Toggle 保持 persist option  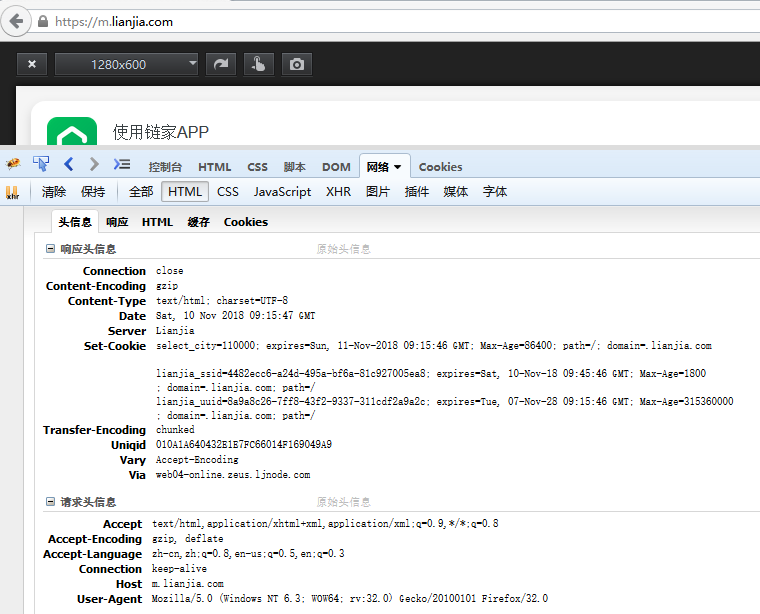[x=93, y=192]
